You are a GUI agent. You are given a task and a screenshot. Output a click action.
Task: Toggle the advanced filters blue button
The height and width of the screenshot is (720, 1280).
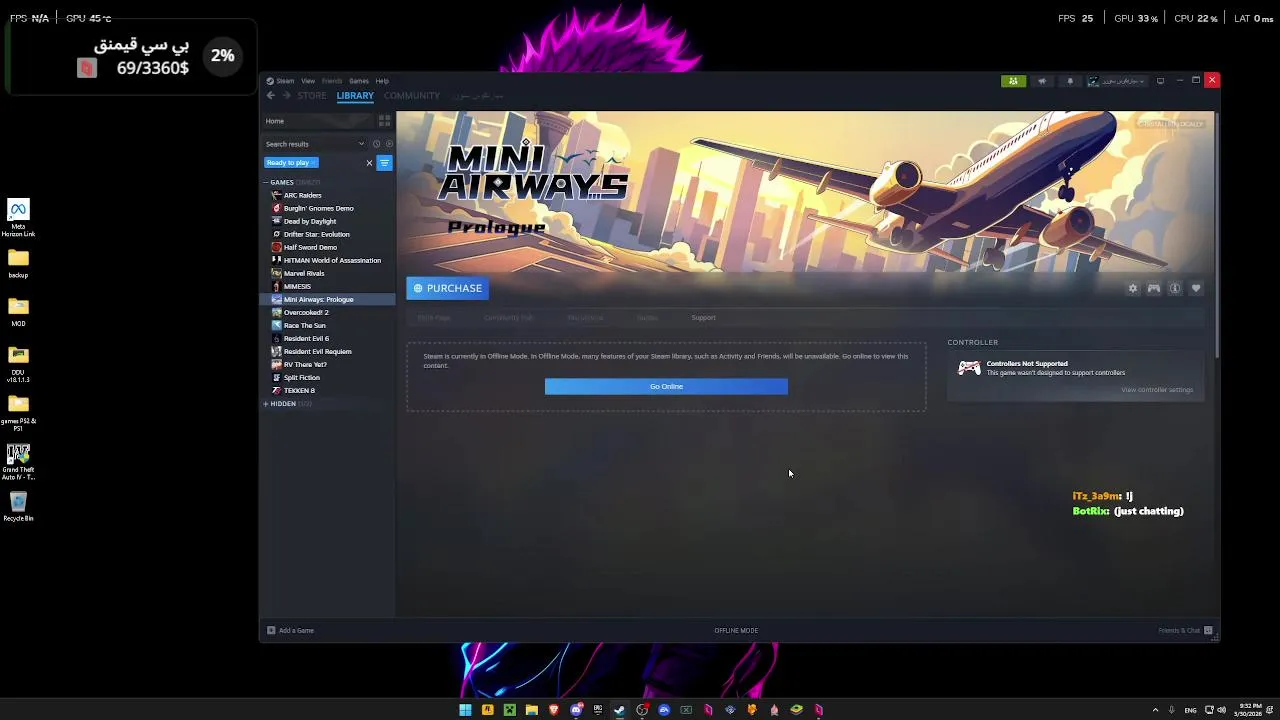point(384,163)
